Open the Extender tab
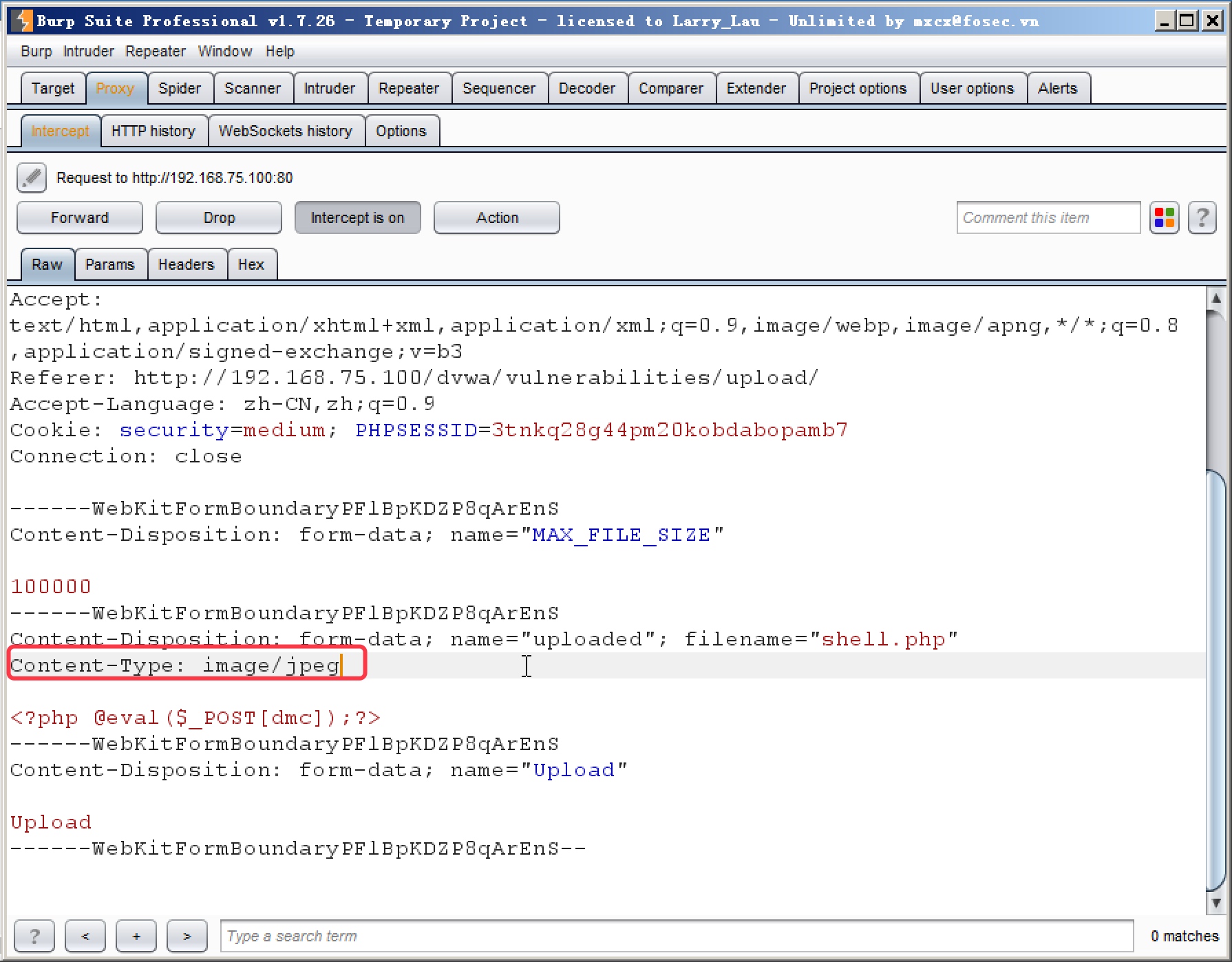The image size is (1232, 962). pyautogui.click(x=756, y=89)
